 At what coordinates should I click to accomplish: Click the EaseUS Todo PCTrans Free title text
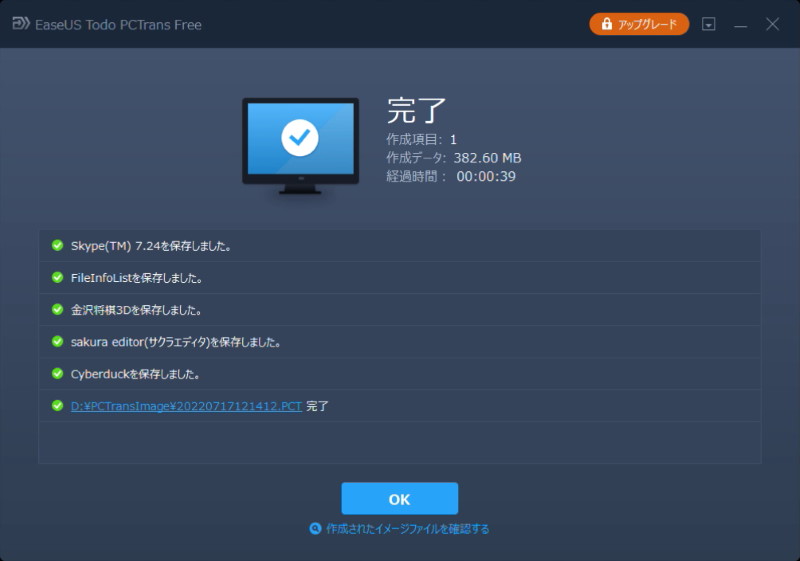tap(118, 24)
